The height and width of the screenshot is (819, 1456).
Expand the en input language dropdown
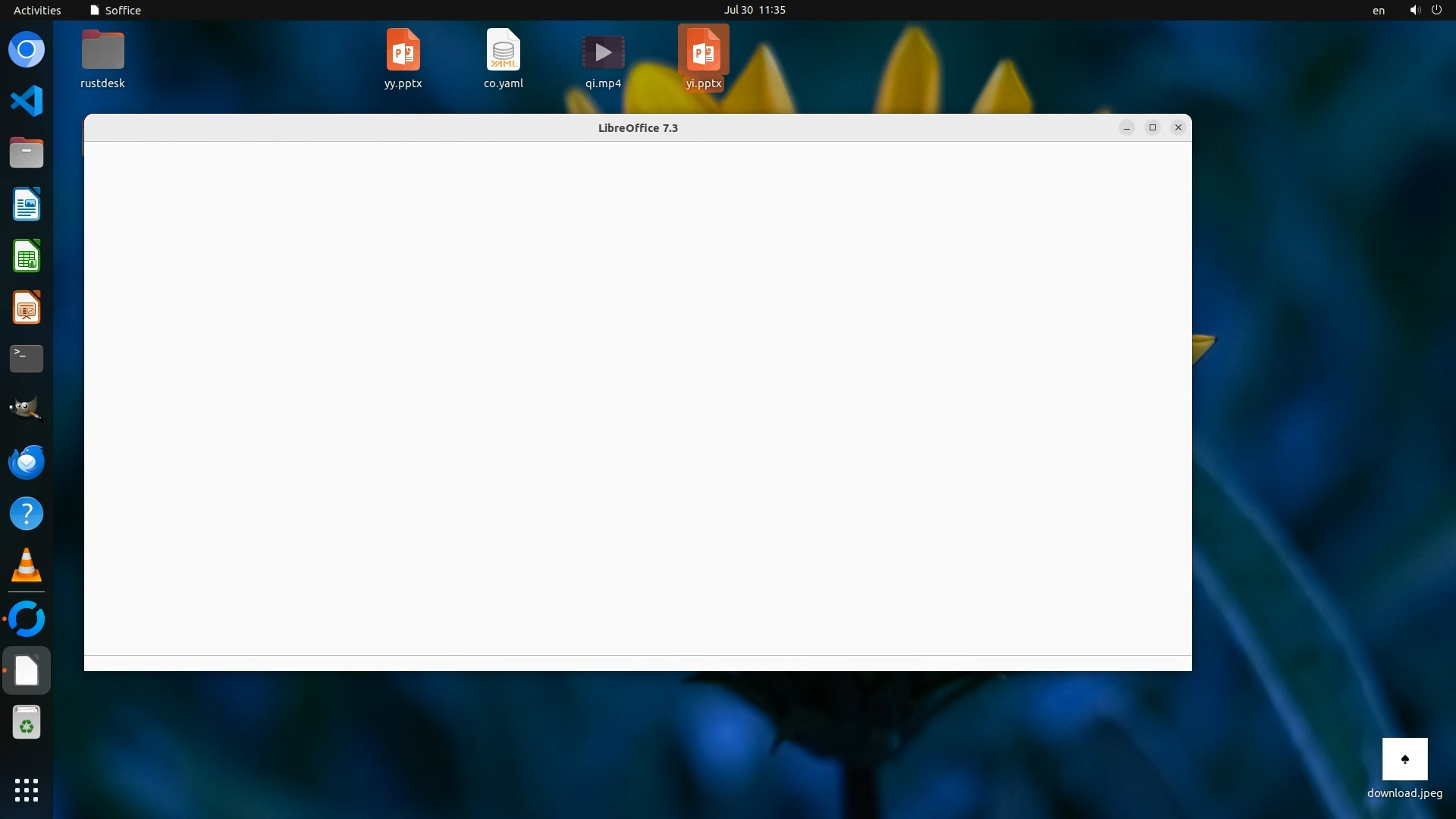pos(1378,10)
